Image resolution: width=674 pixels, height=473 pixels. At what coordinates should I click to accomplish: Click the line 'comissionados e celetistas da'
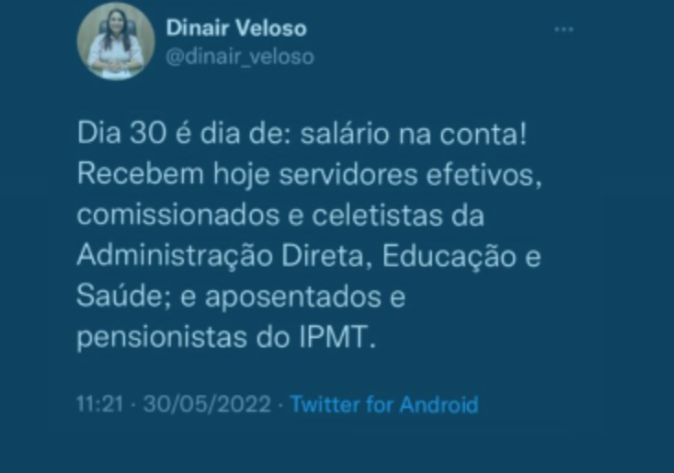click(281, 215)
